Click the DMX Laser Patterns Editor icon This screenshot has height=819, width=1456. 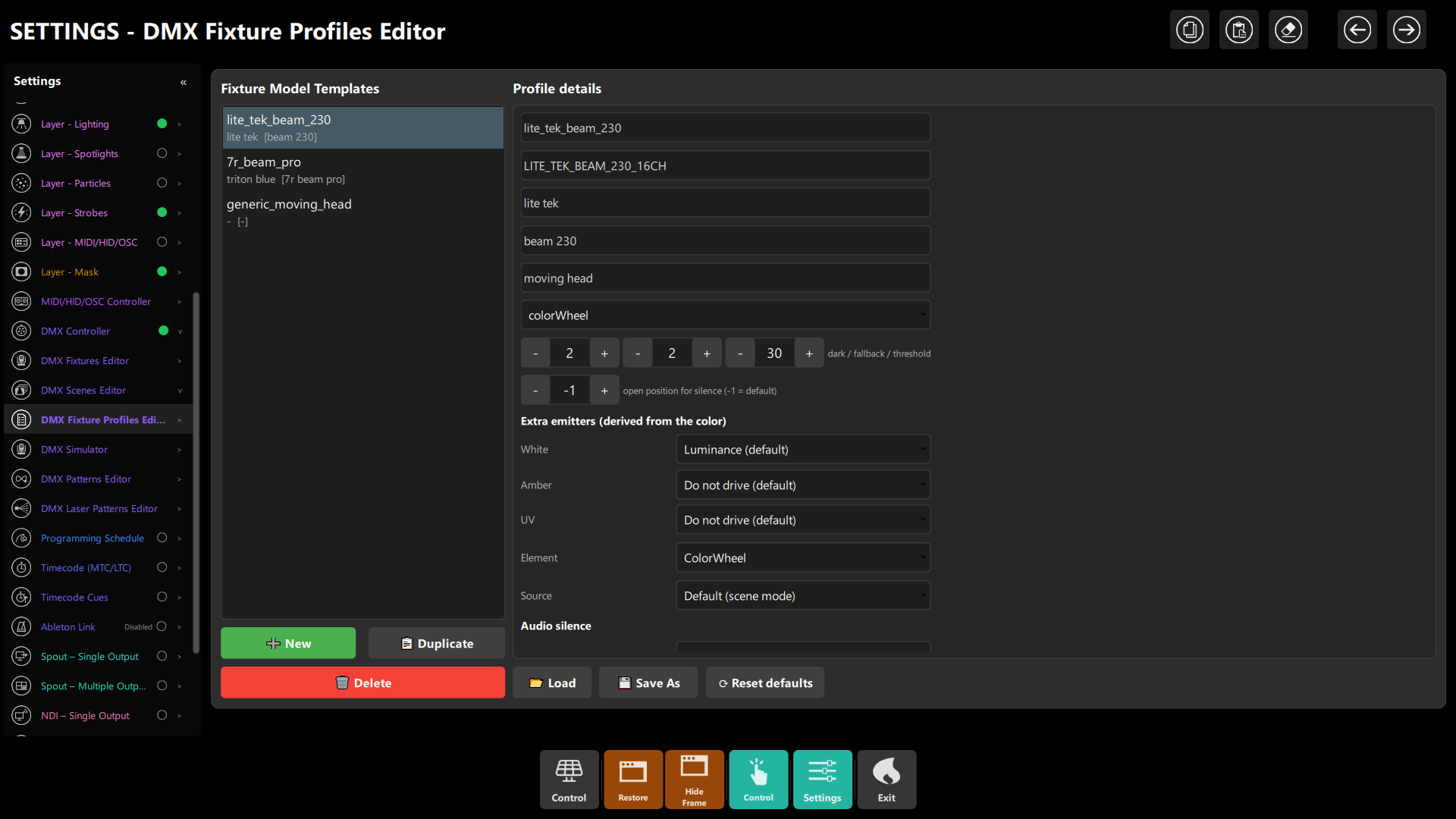[22, 508]
